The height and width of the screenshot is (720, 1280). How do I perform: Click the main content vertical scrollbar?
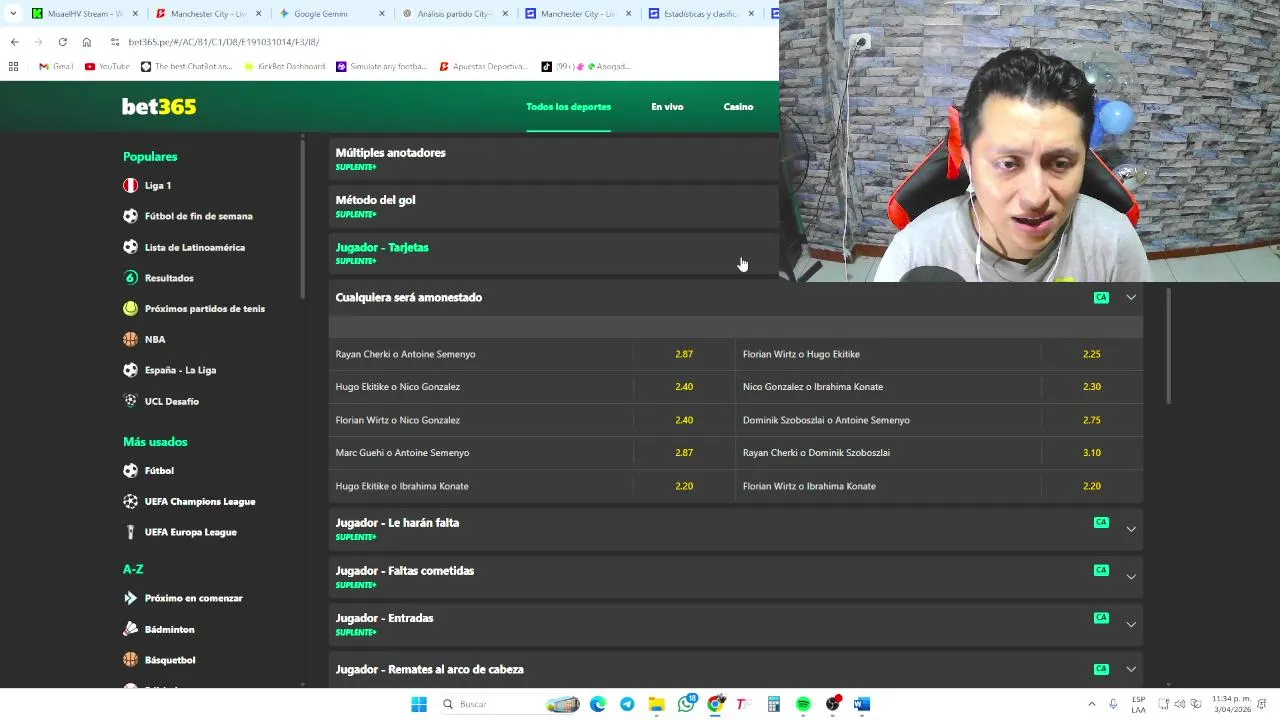1167,347
